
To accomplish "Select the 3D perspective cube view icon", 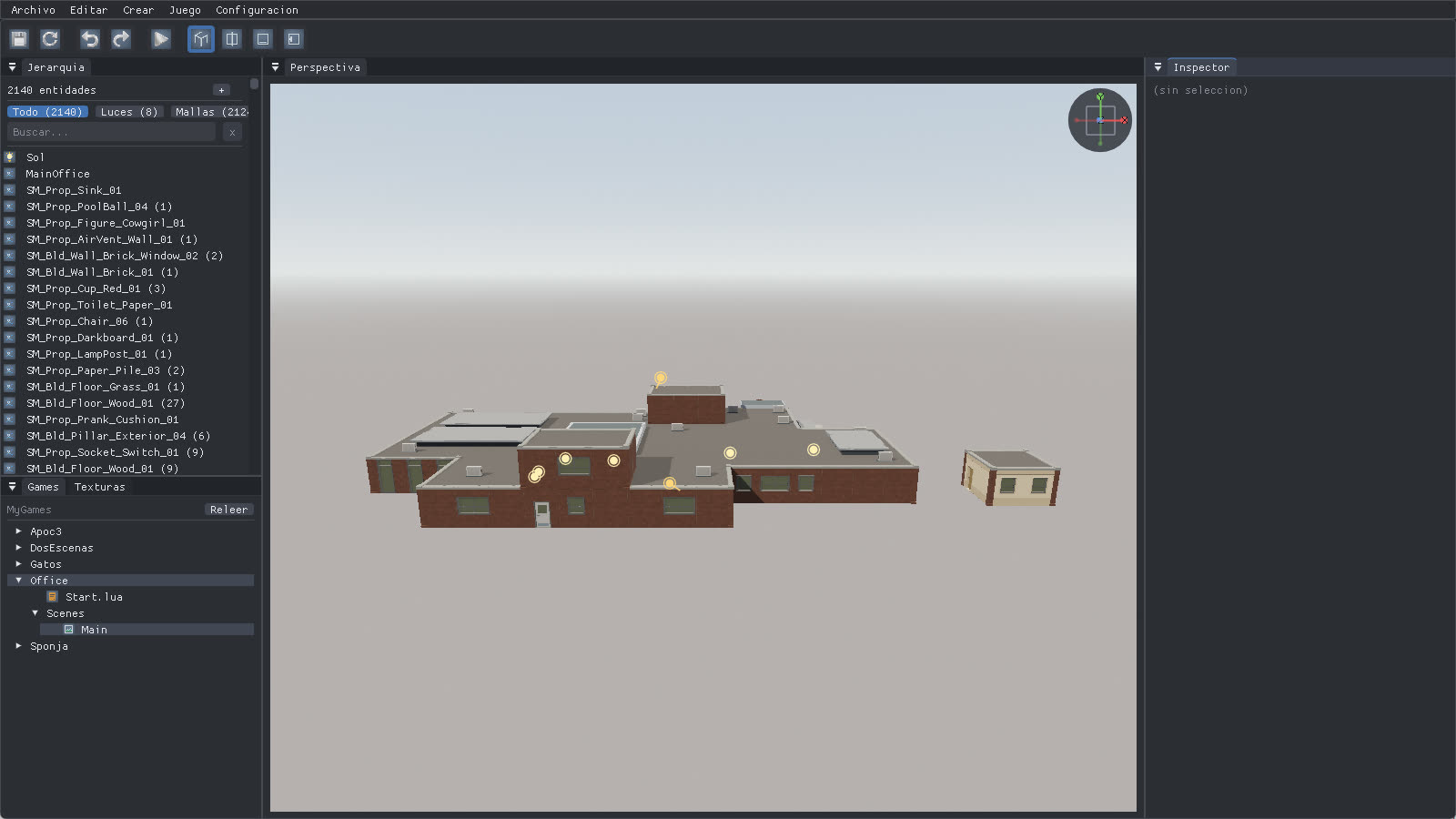I will point(201,39).
